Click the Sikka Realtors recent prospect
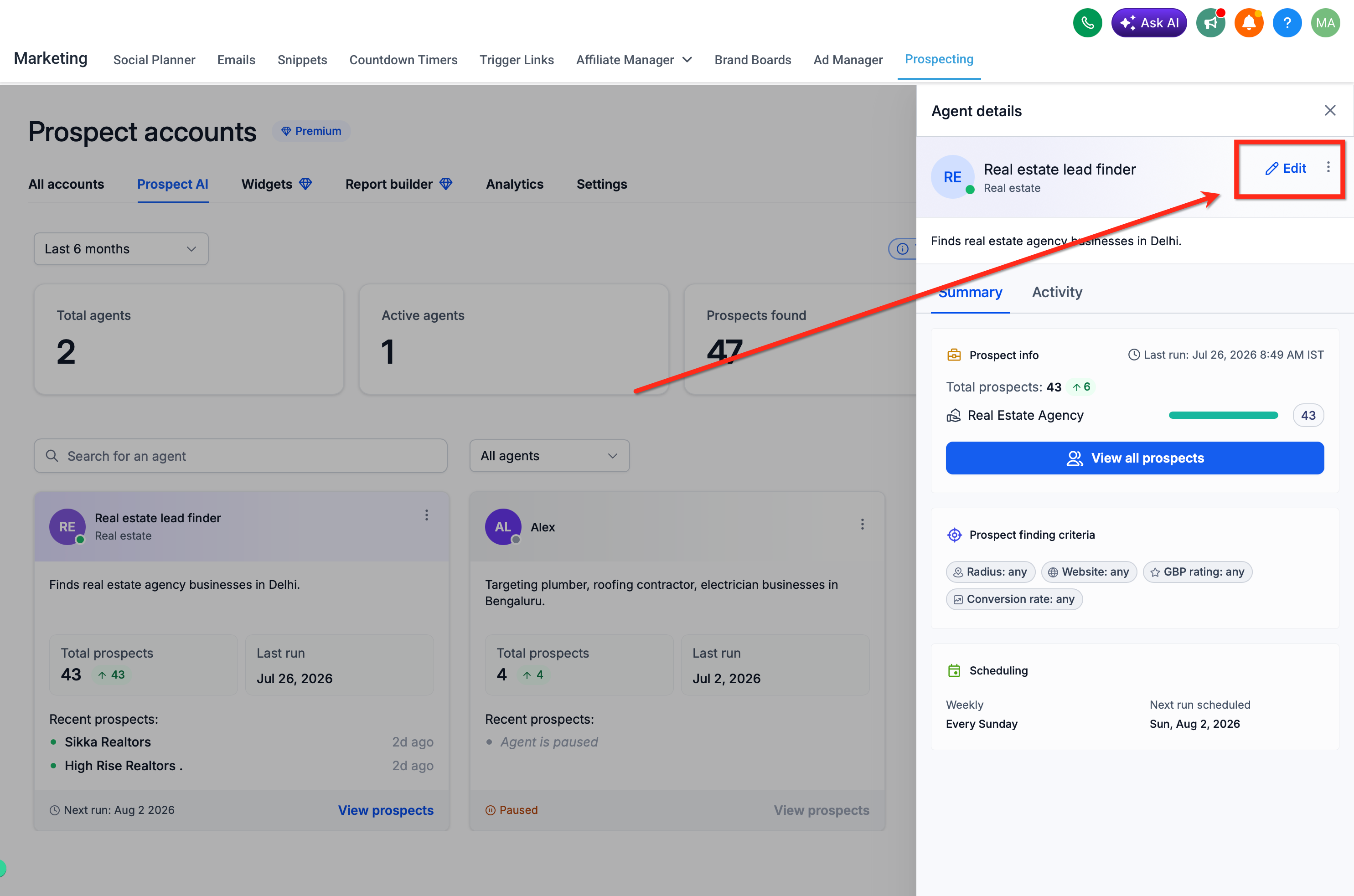 (x=108, y=742)
